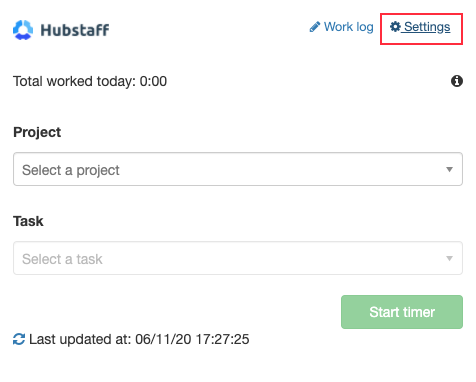Viewport: 476px width, 382px height.
Task: Click the gear icon for Settings
Action: pyautogui.click(x=395, y=27)
